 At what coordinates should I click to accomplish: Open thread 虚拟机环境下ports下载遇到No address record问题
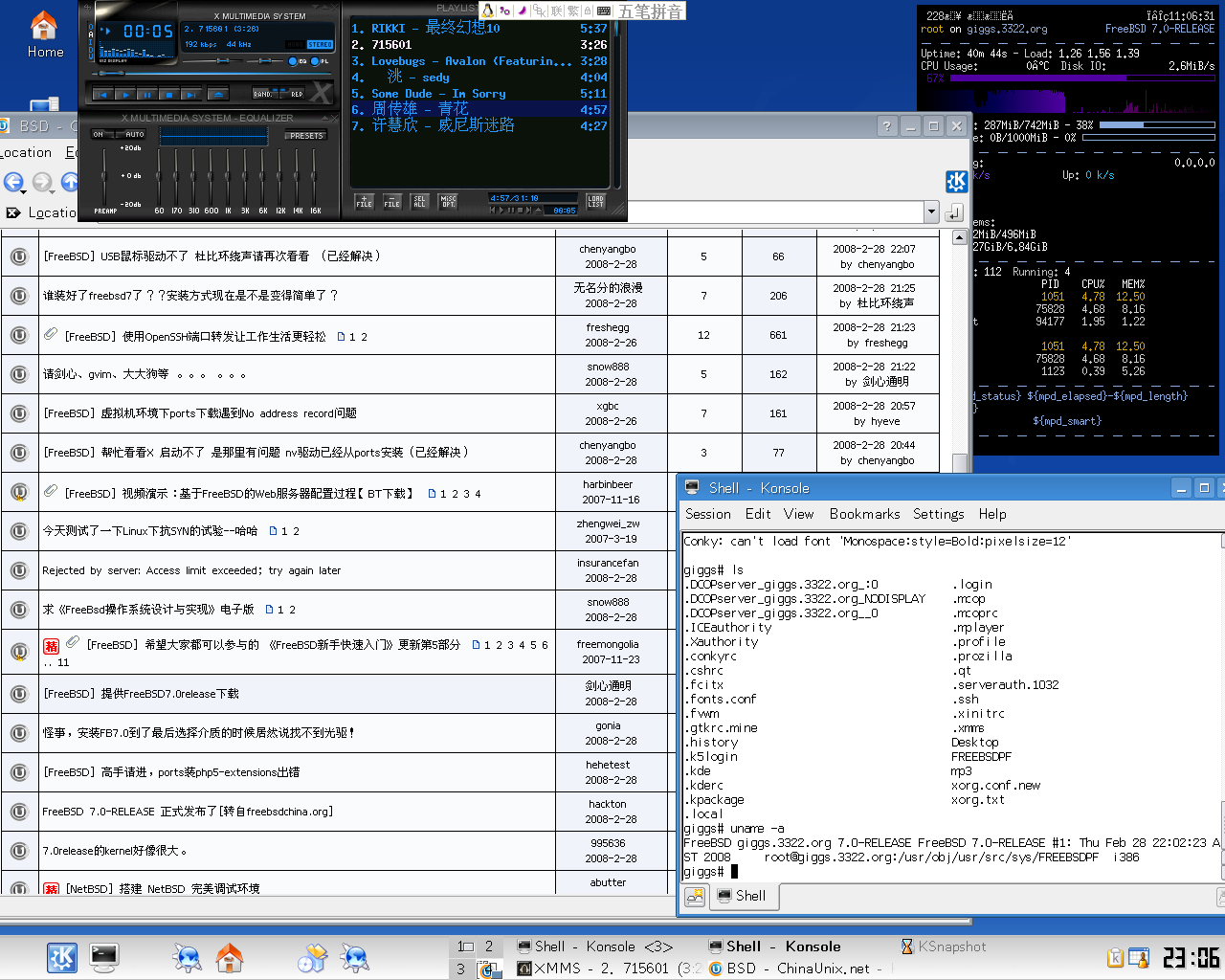[x=199, y=413]
